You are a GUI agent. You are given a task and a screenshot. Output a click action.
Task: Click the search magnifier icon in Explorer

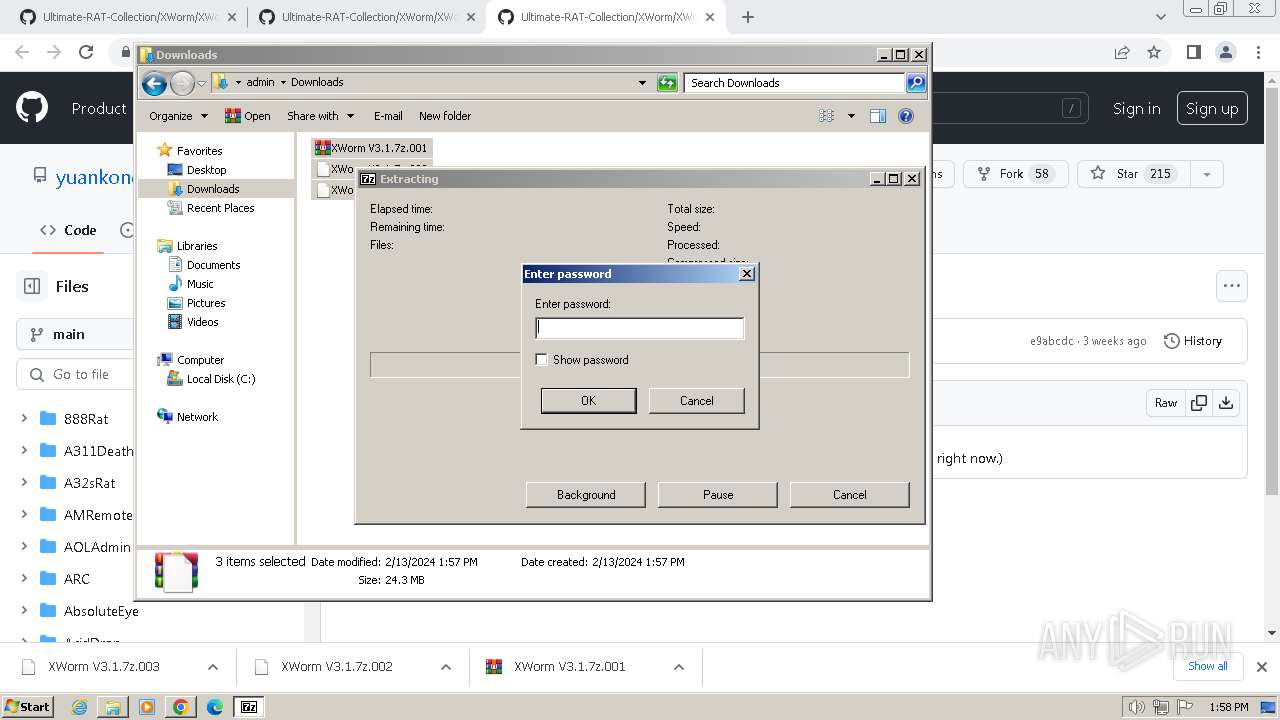pos(916,83)
